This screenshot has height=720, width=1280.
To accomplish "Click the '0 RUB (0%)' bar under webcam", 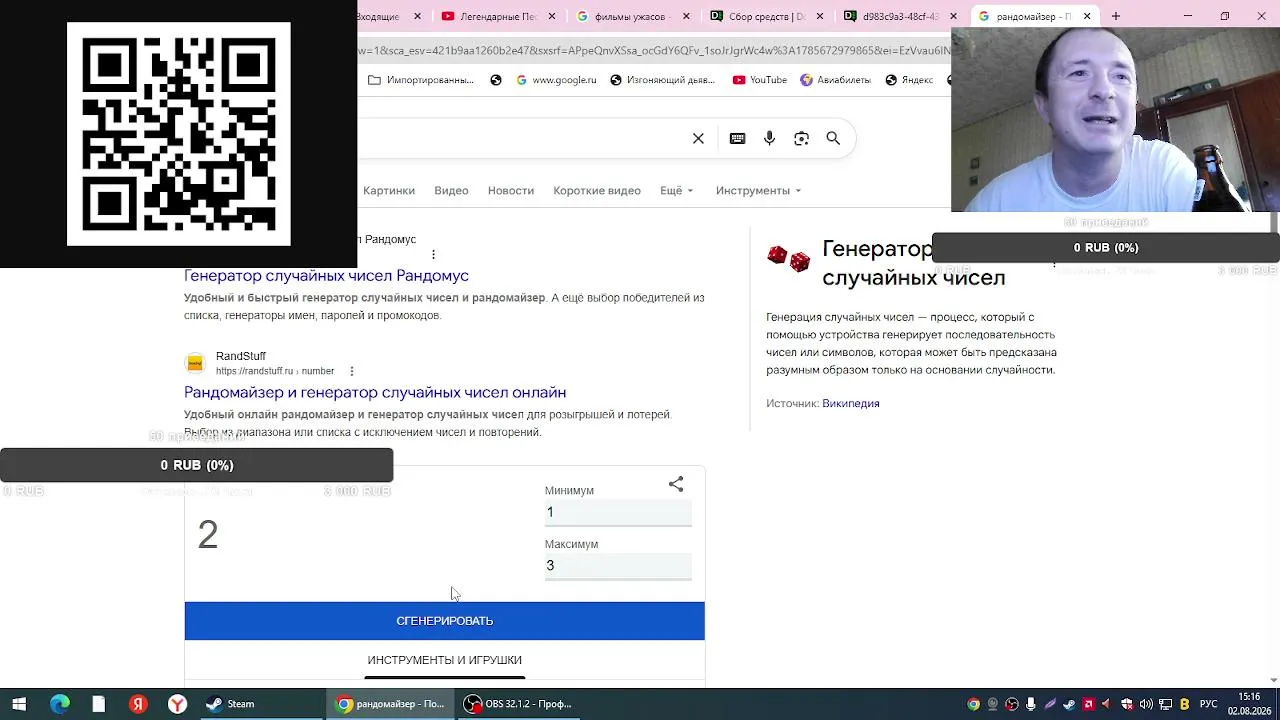I will (x=1106, y=248).
